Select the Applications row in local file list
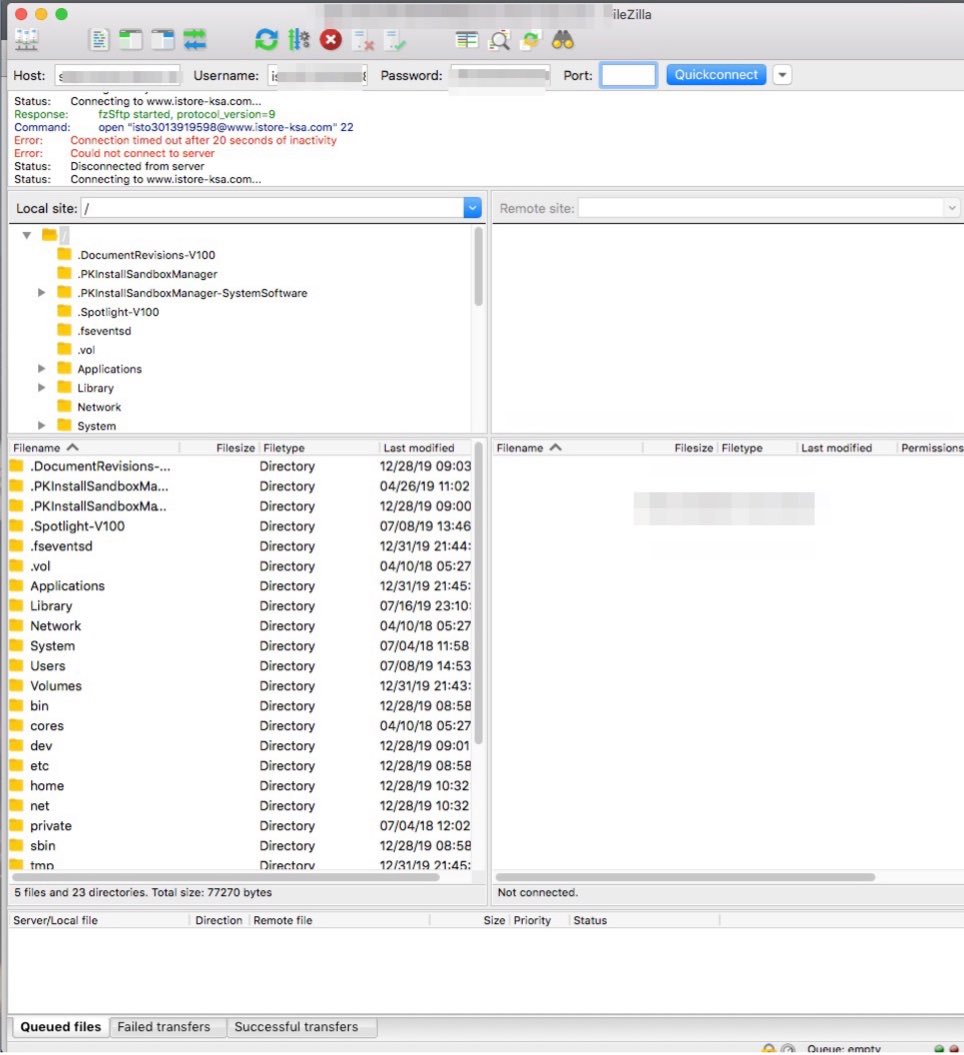This screenshot has width=964, height=1055. 241,586
